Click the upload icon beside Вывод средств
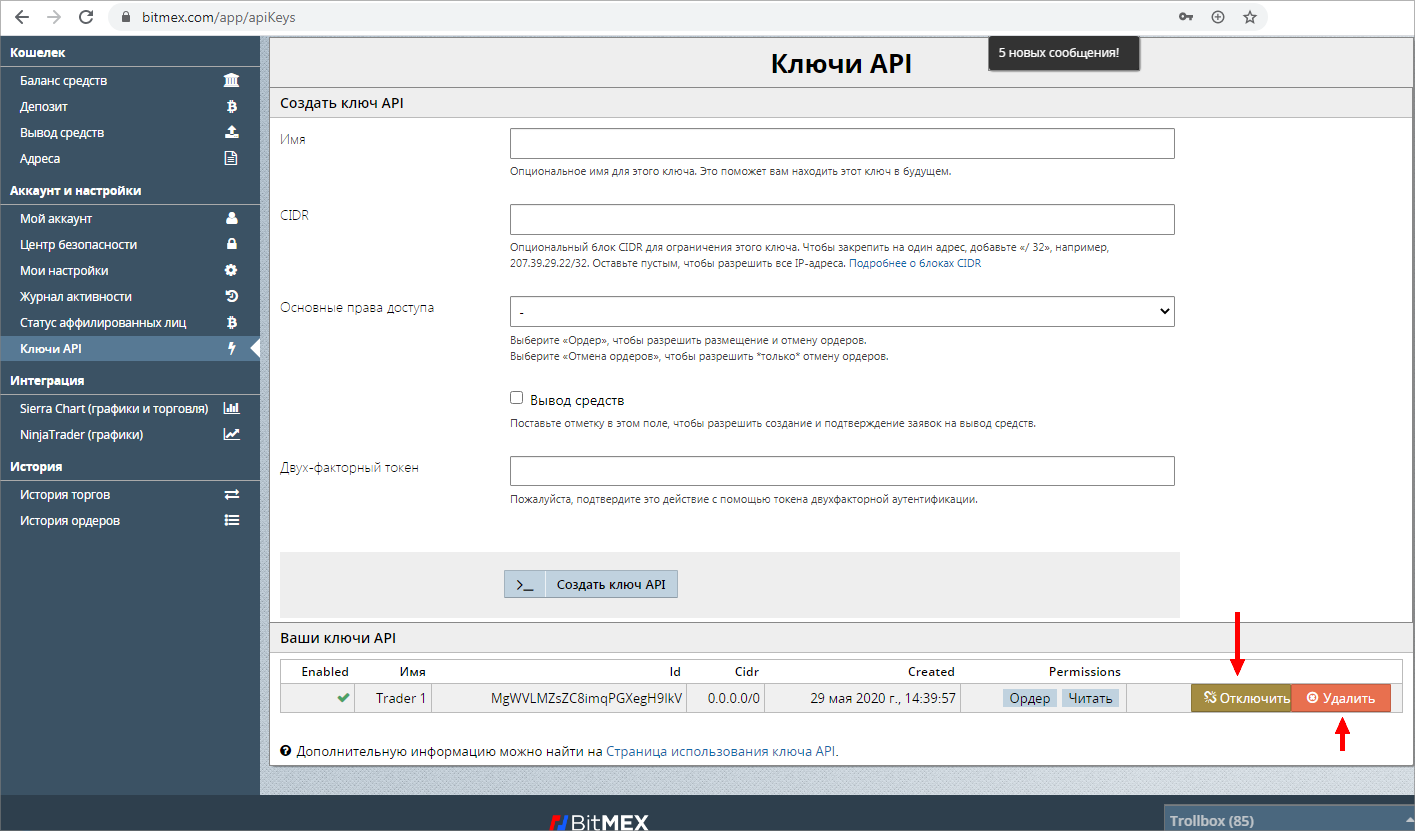 231,133
